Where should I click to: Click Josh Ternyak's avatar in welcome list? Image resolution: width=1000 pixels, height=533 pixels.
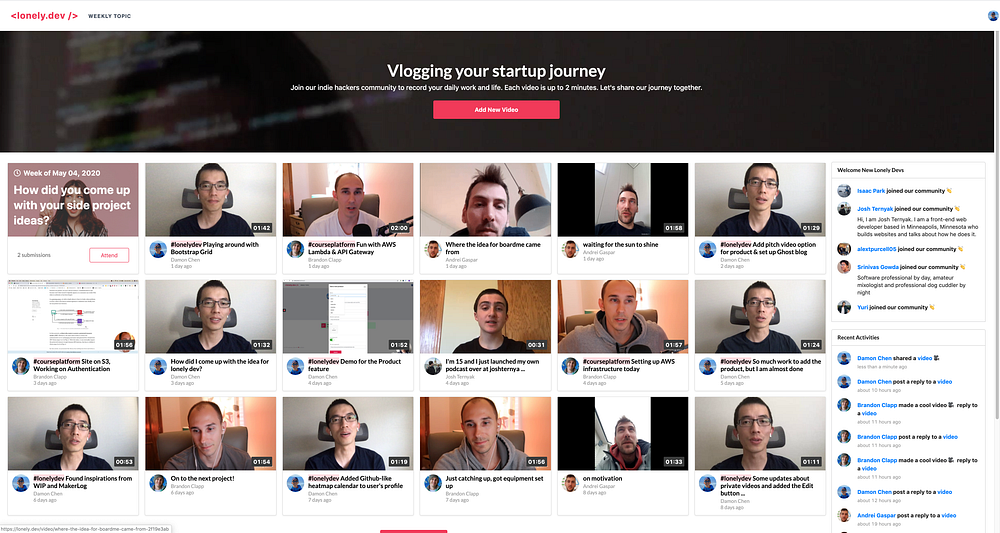click(844, 208)
